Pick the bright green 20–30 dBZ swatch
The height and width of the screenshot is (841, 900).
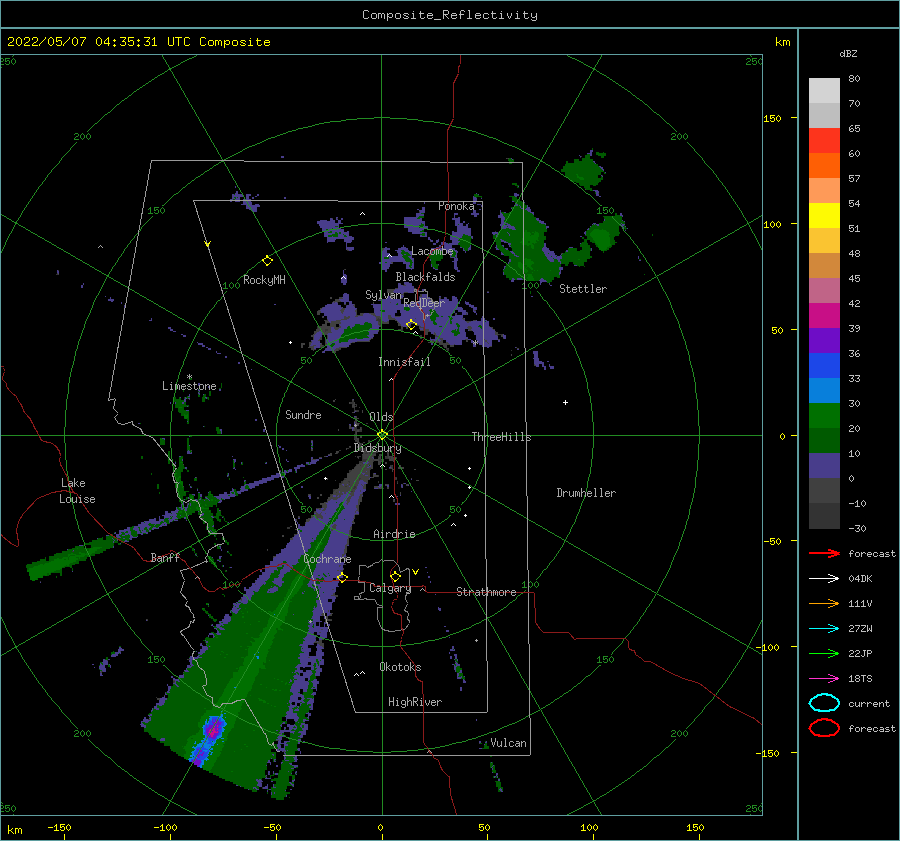(824, 415)
